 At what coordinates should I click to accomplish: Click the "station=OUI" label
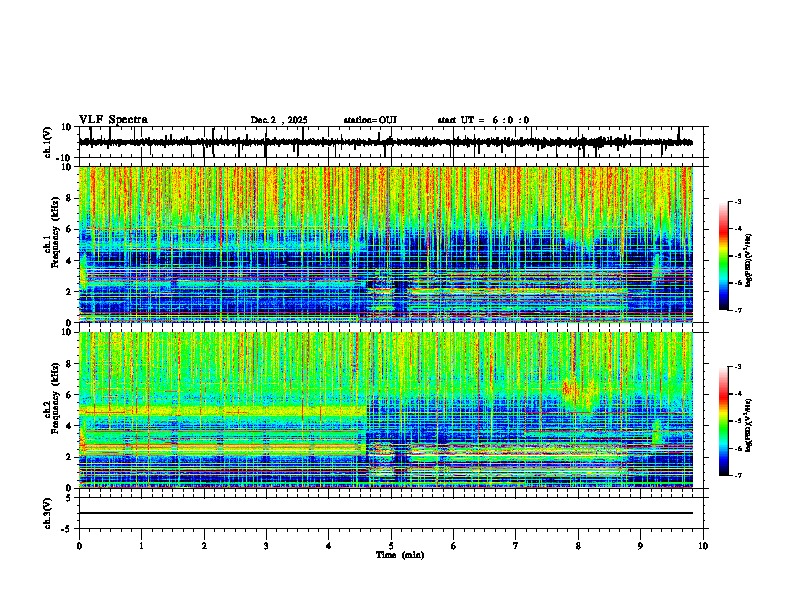(x=370, y=120)
